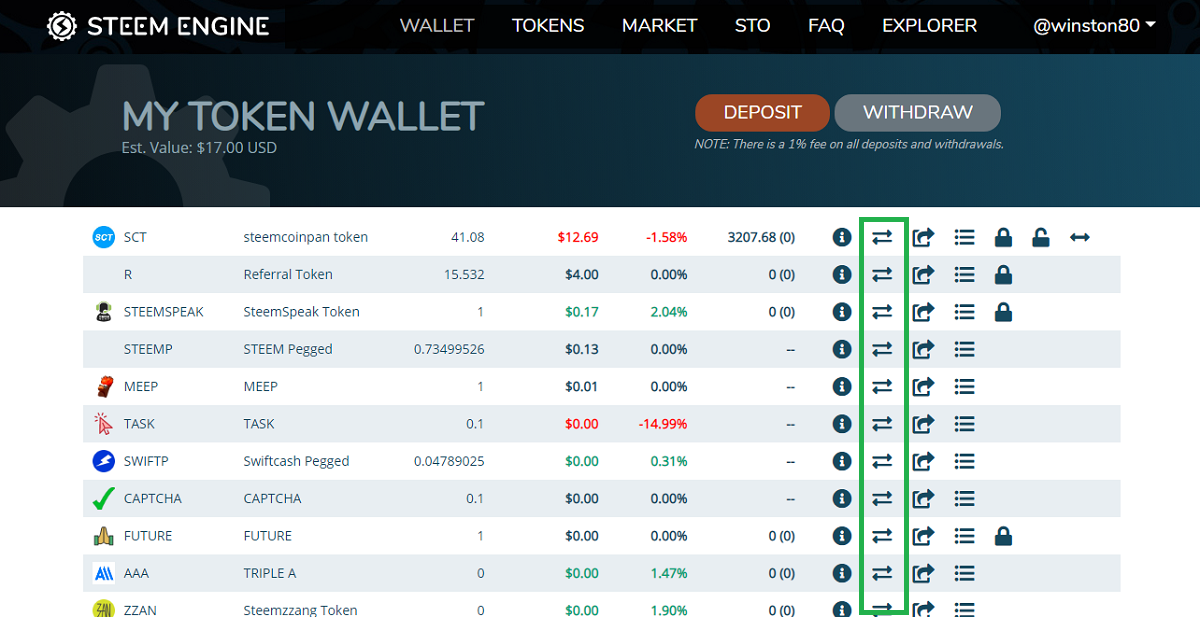Click the MEEP token logo

(x=103, y=386)
